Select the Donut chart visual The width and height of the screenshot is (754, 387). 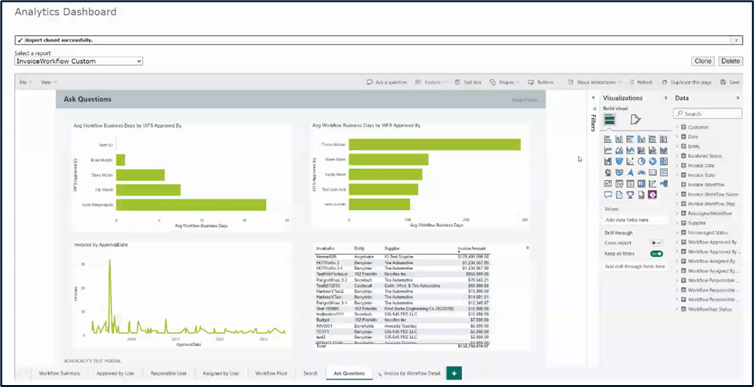653,161
